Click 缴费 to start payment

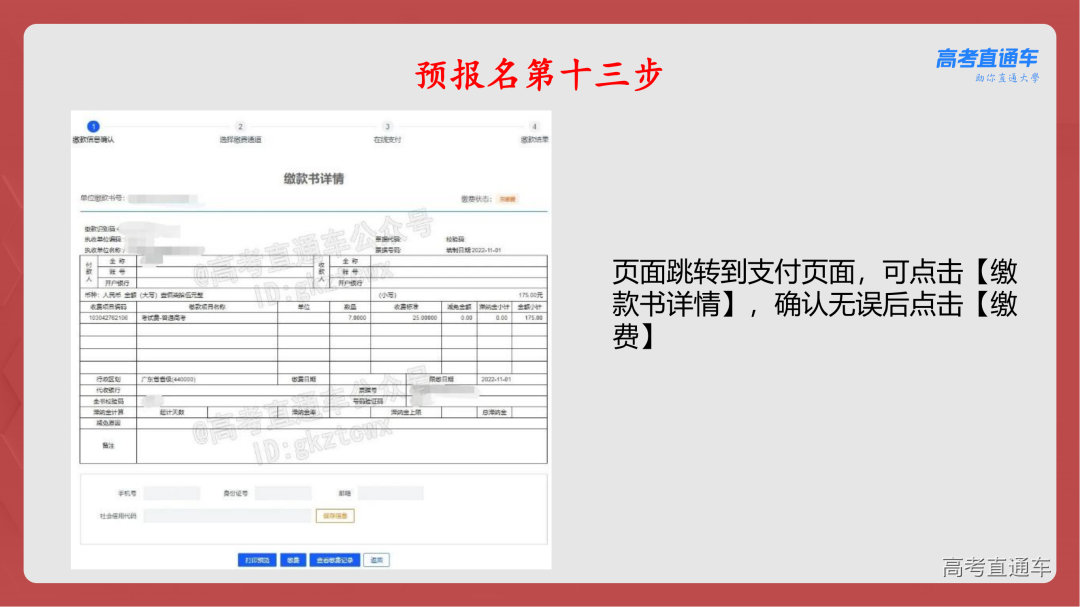(294, 558)
